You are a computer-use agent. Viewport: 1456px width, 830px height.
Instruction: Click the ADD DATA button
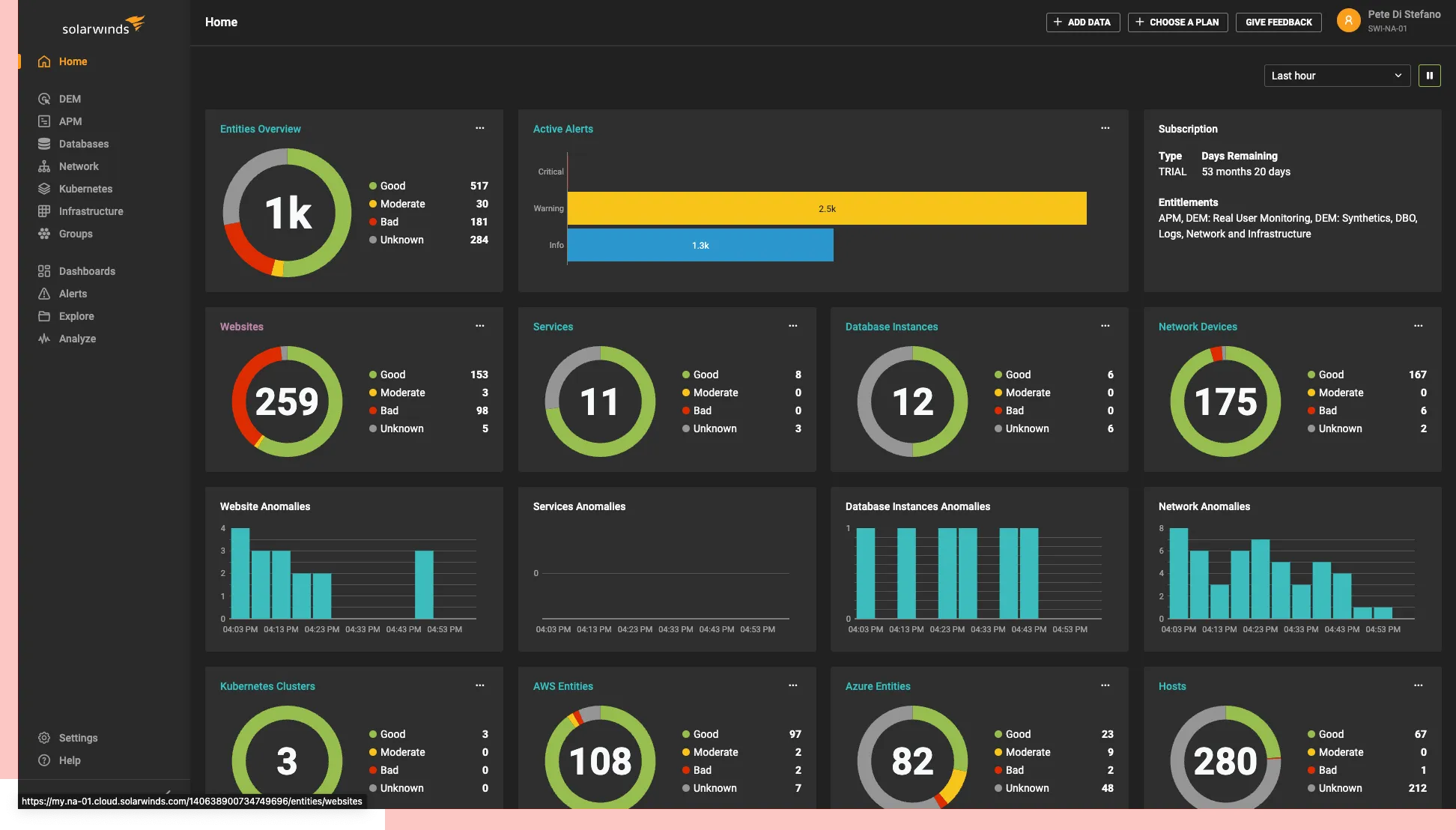tap(1083, 22)
